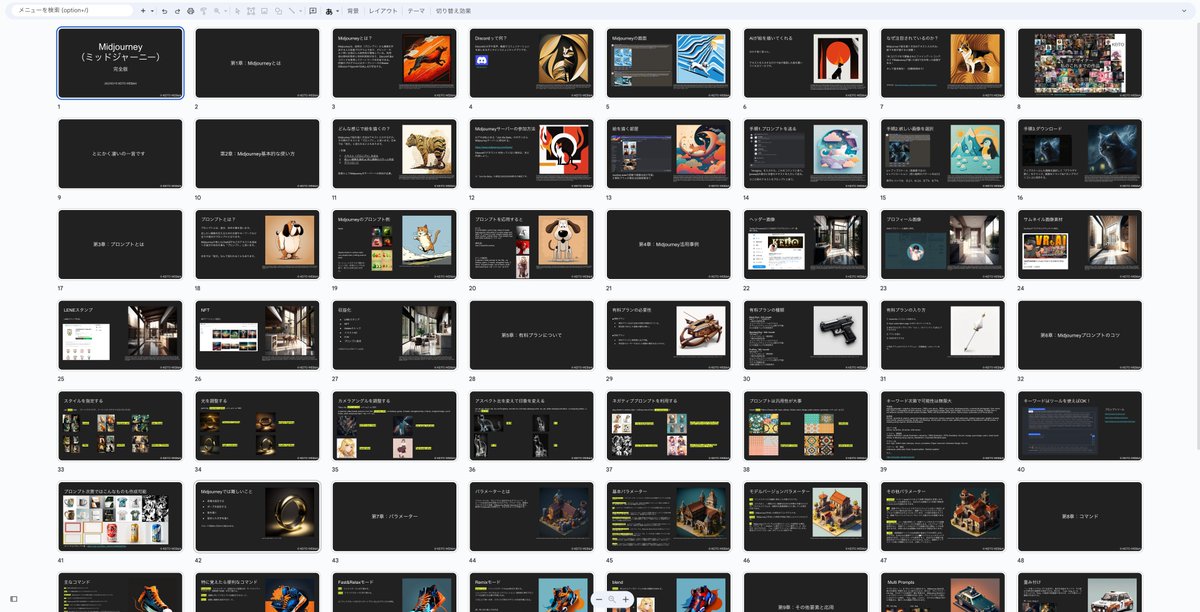Click the menu search box
The width and height of the screenshot is (1200, 612).
point(71,10)
